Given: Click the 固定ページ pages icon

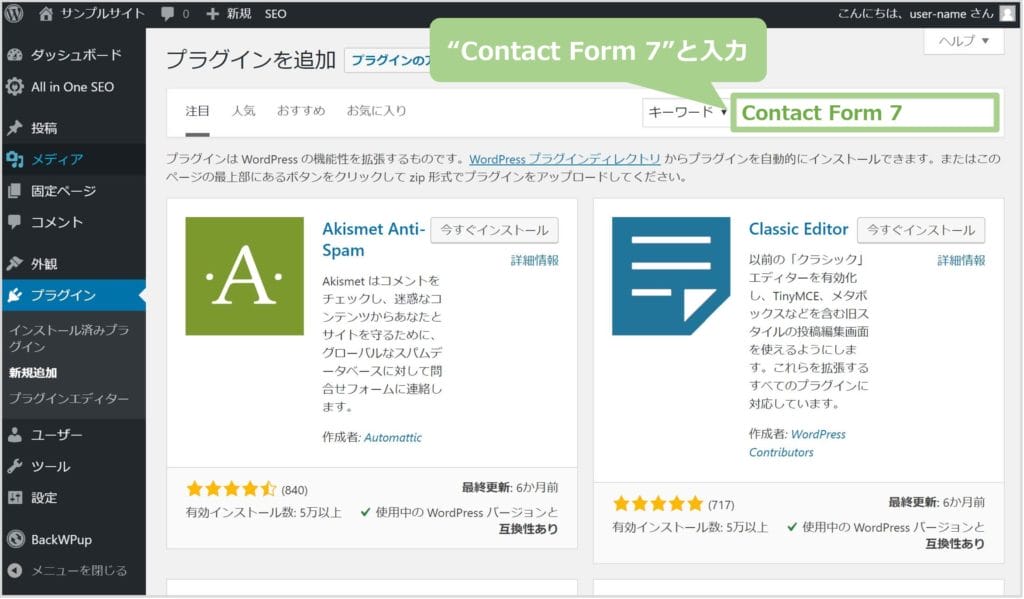Looking at the screenshot, I should [x=15, y=191].
